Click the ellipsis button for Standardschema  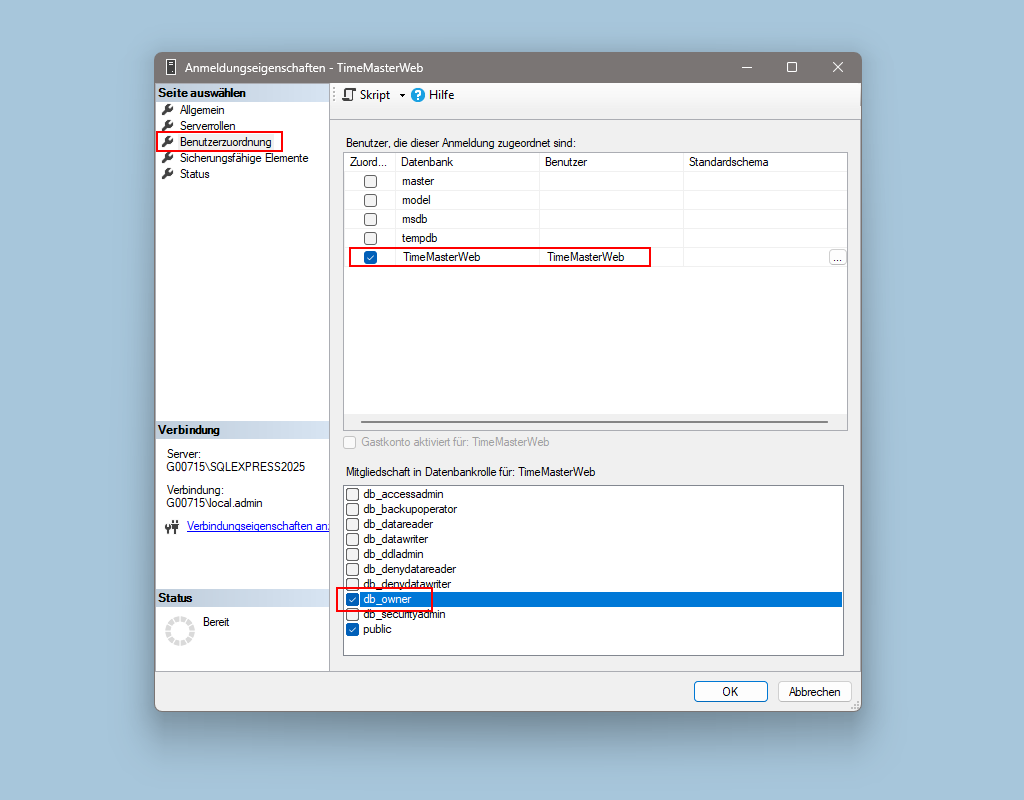click(x=837, y=257)
